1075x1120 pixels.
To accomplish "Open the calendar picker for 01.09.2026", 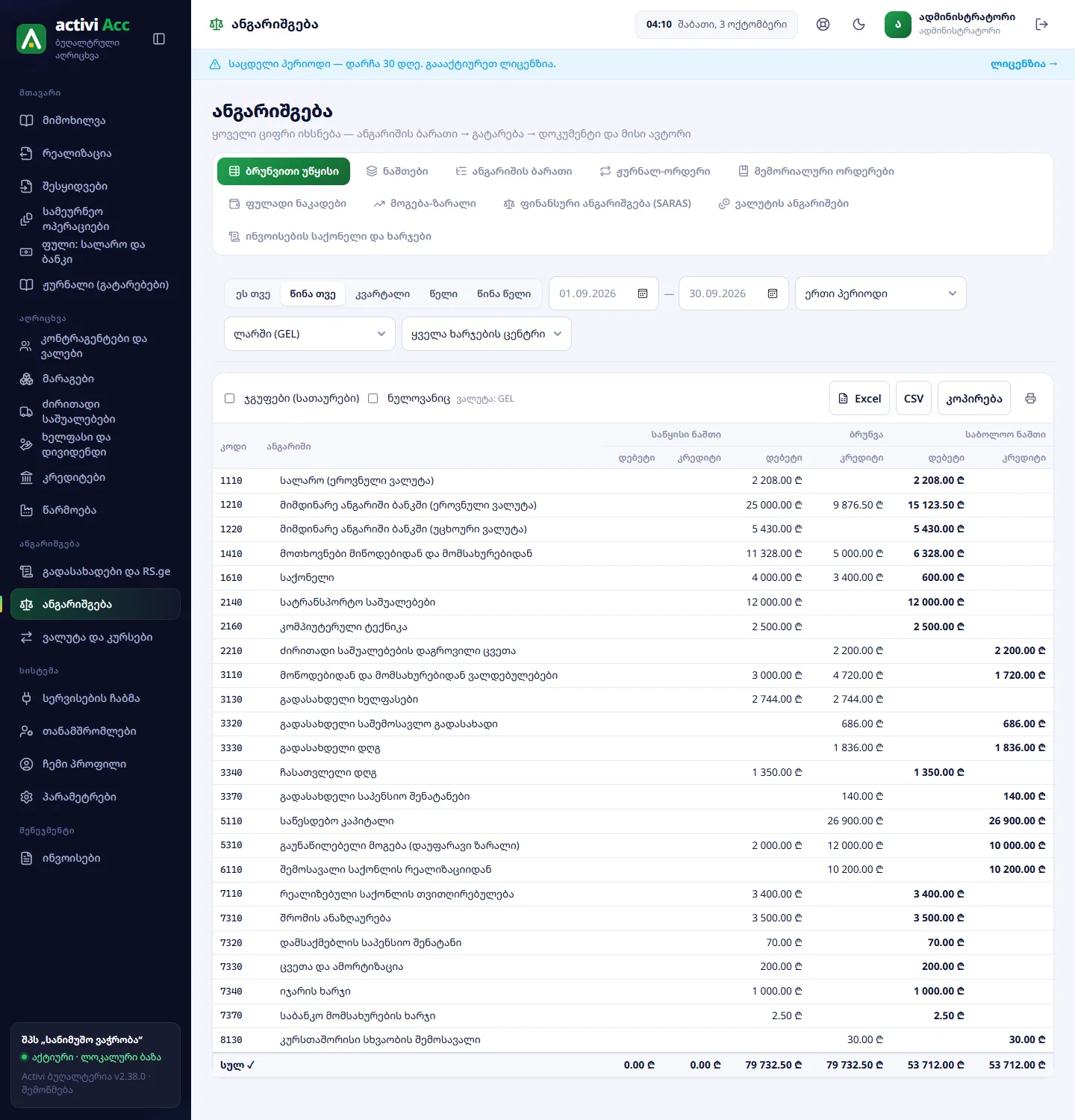I will pos(643,293).
